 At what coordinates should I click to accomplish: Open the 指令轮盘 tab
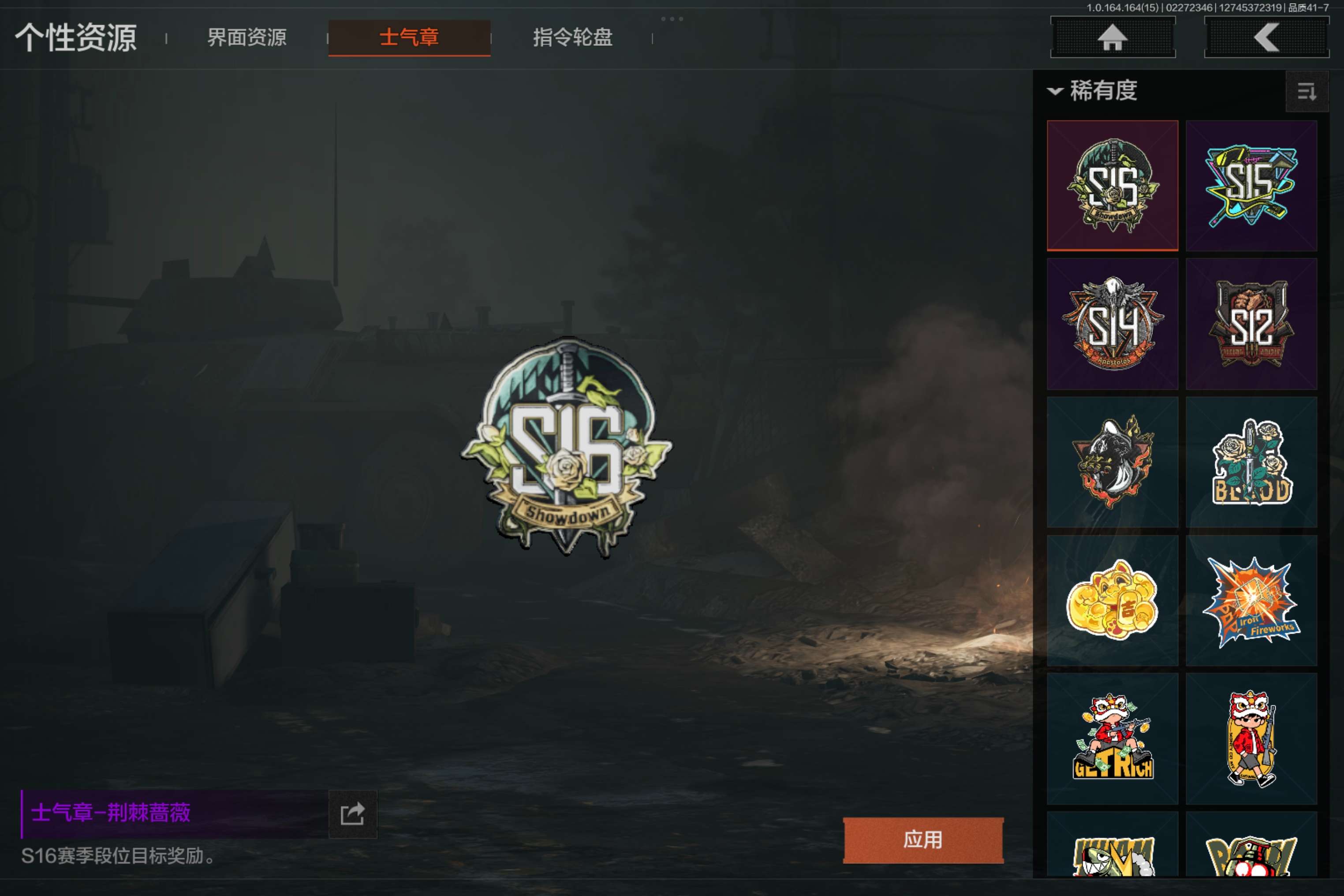[x=572, y=38]
